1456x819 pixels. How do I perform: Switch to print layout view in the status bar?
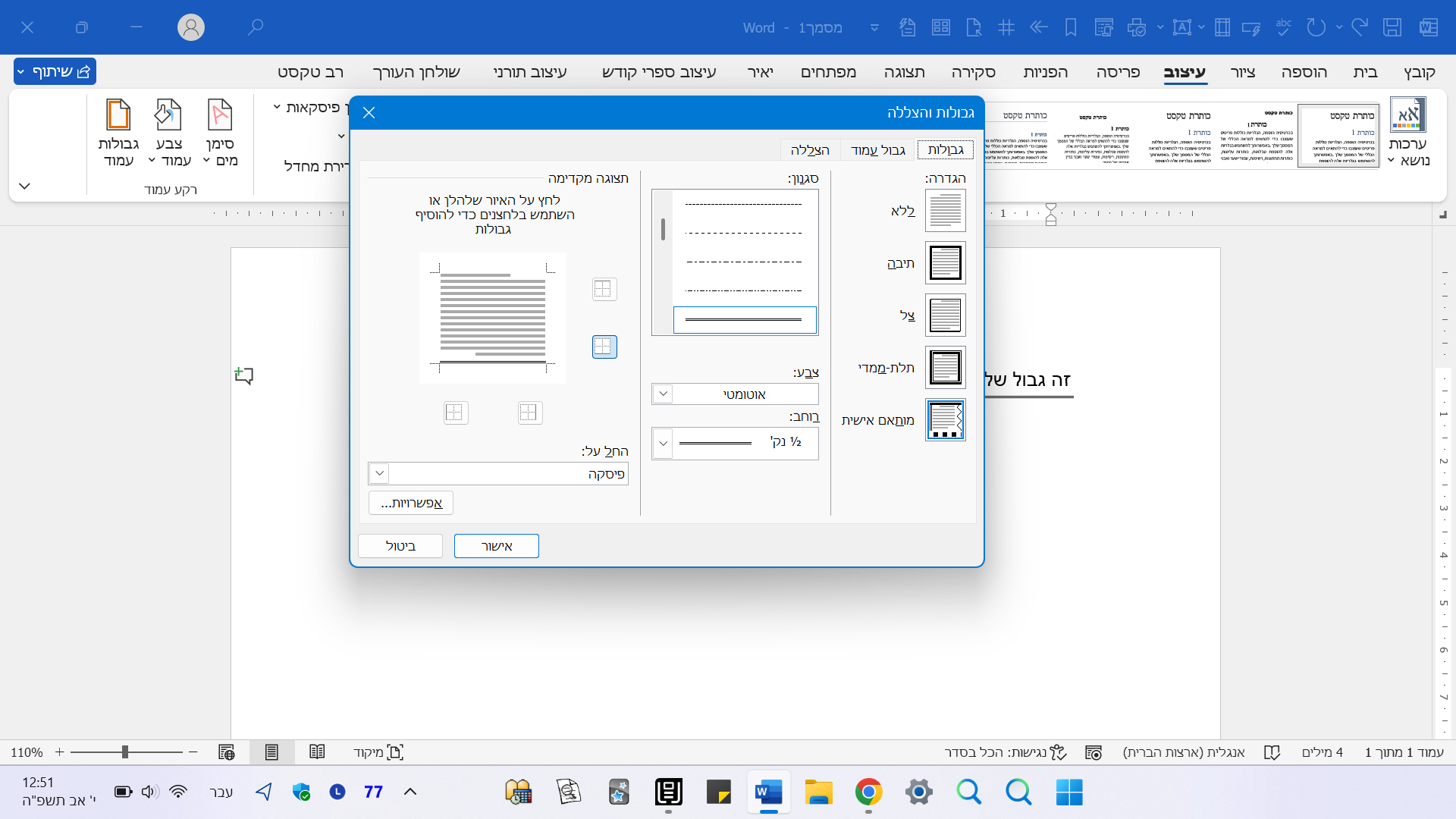click(x=271, y=752)
